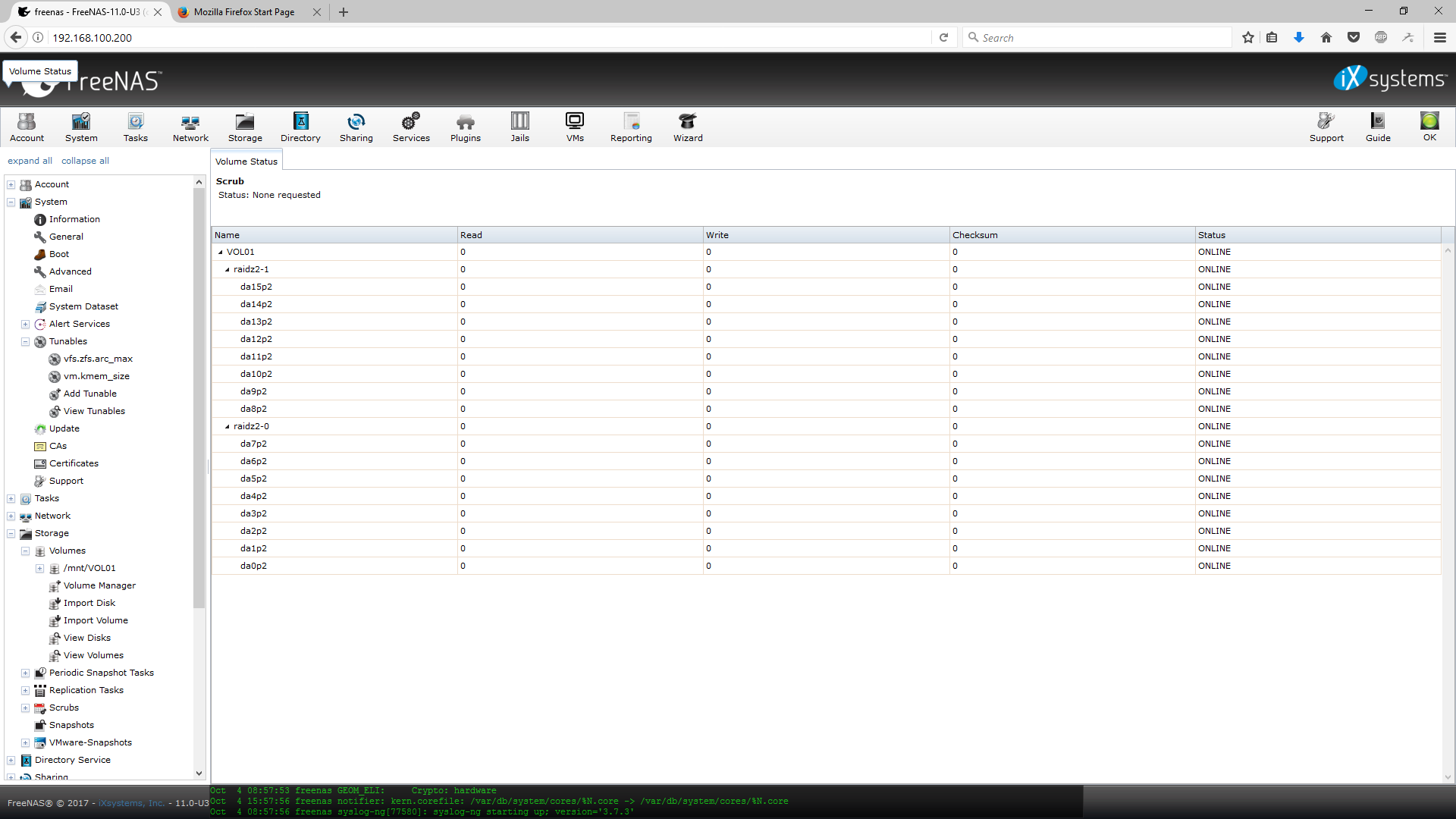1456x819 pixels.
Task: Select the da0p2 disk row
Action: (x=826, y=566)
